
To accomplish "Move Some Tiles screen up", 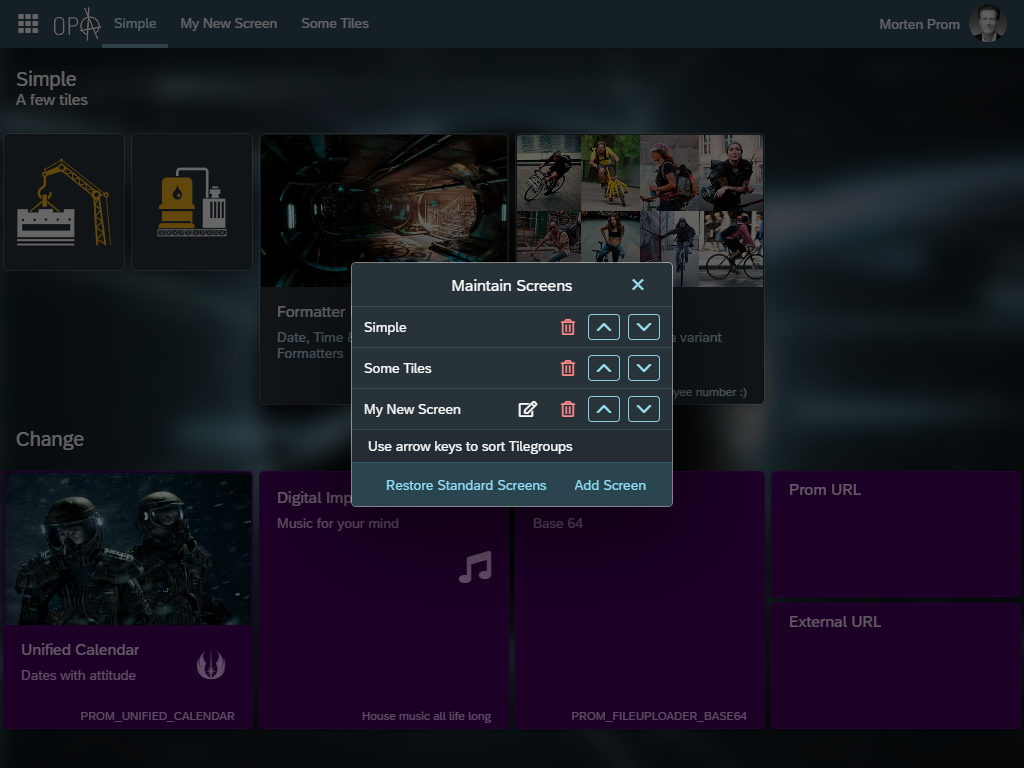I will [604, 368].
